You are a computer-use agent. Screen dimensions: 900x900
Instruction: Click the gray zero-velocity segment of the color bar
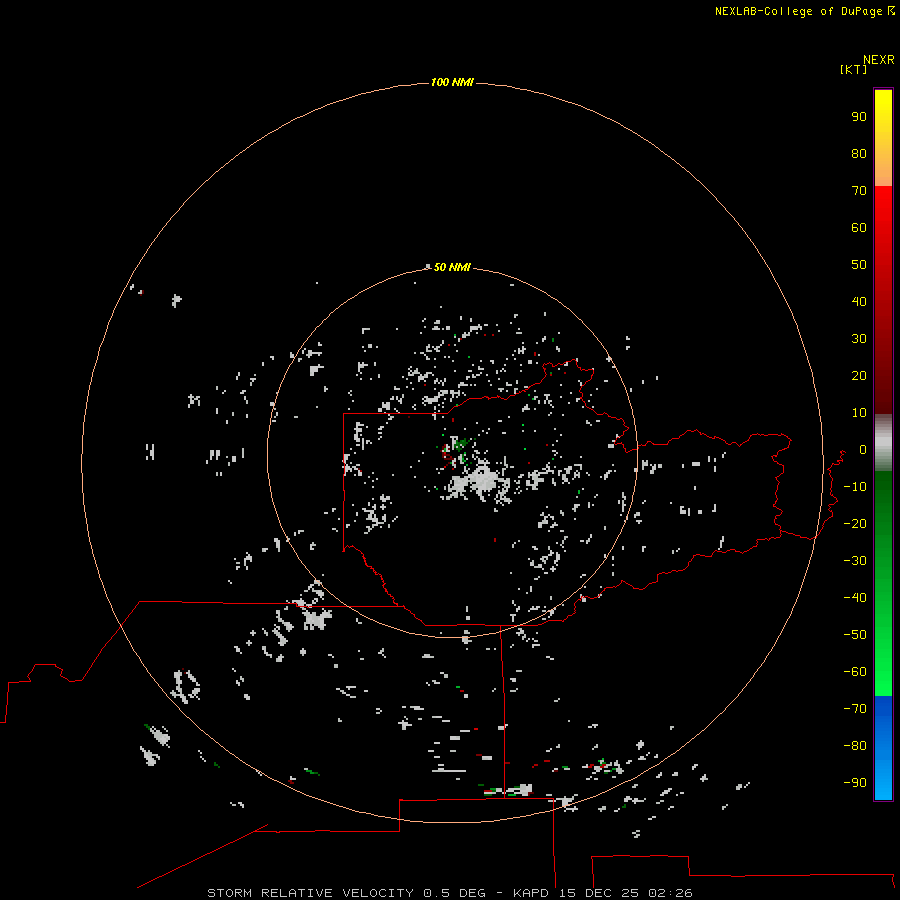point(883,443)
